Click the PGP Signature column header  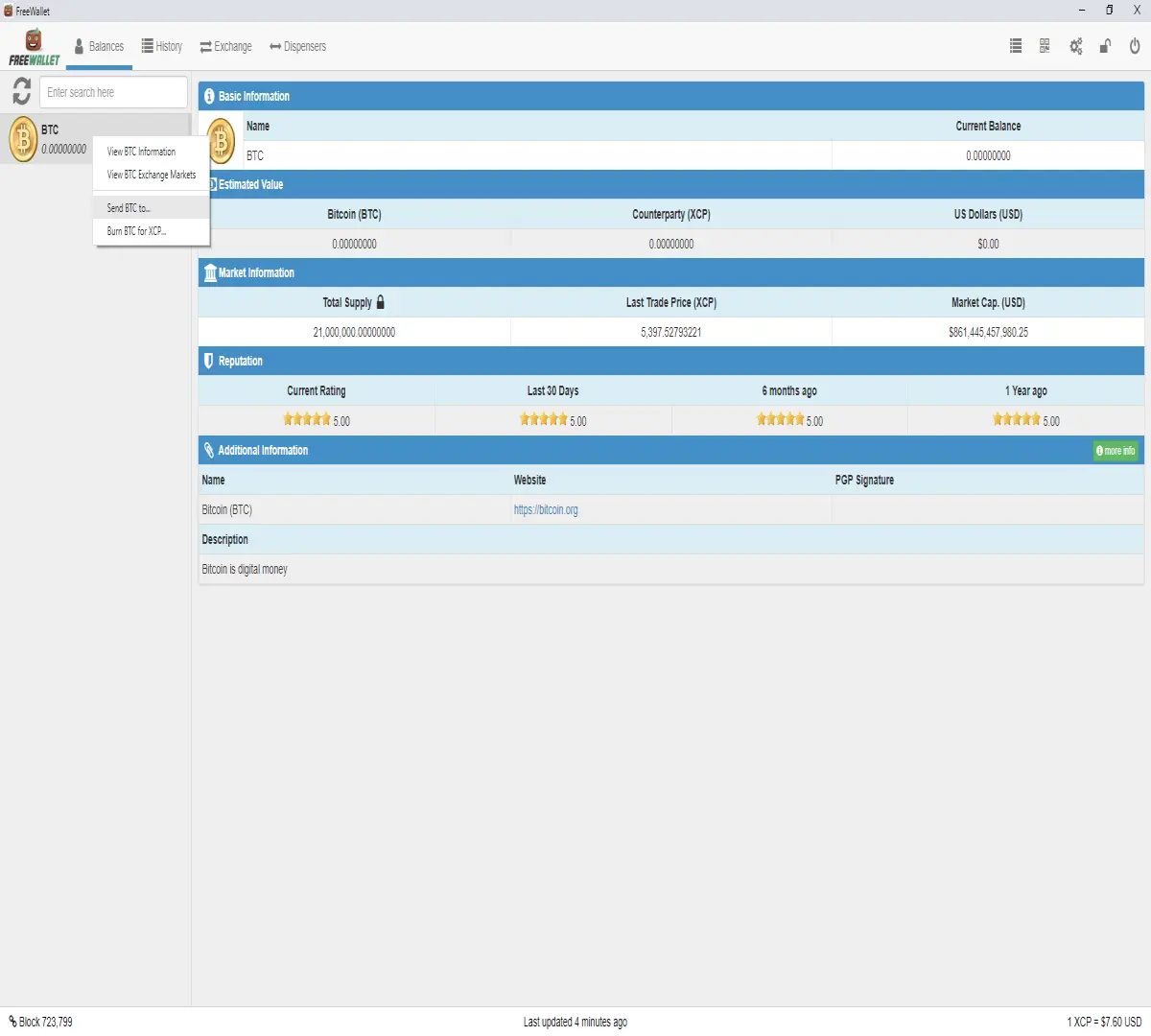[x=864, y=481]
